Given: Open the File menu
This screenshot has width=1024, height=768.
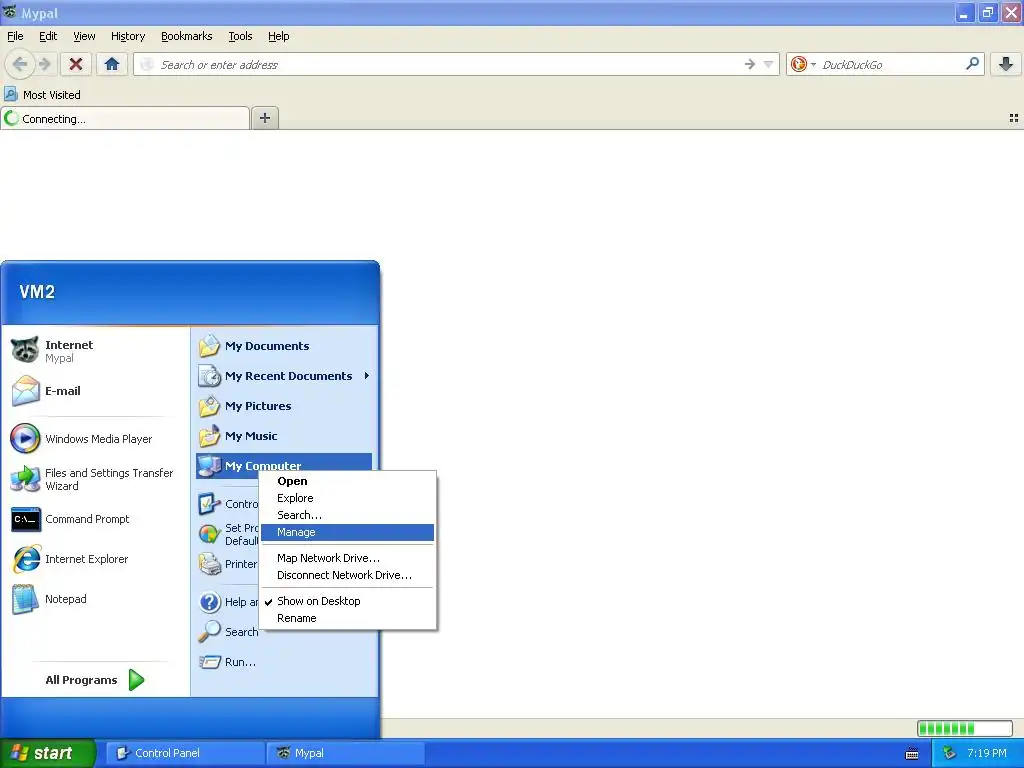Looking at the screenshot, I should click(x=15, y=36).
